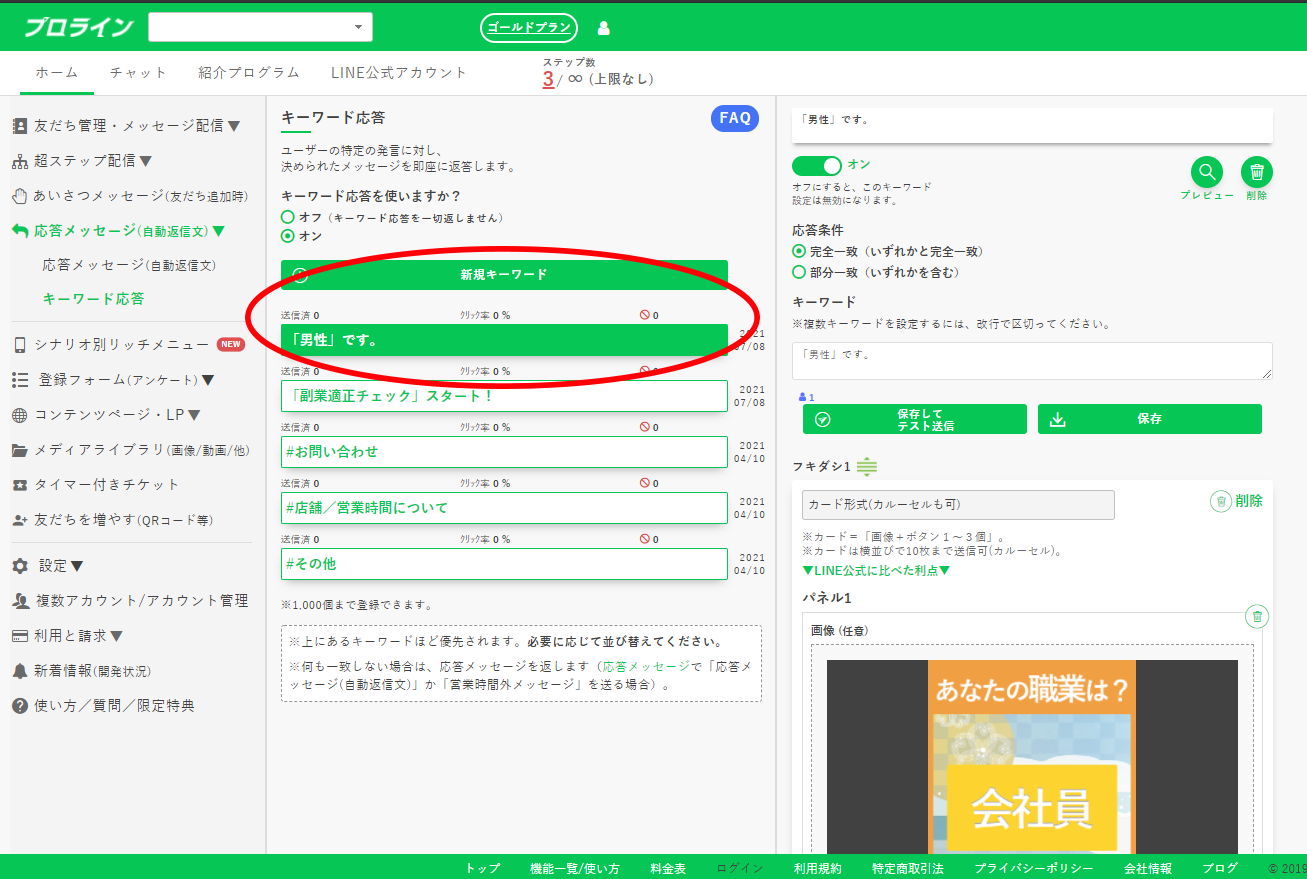Viewport: 1307px width, 879px height.
Task: Open footer link ブログ
Action: coord(1220,868)
